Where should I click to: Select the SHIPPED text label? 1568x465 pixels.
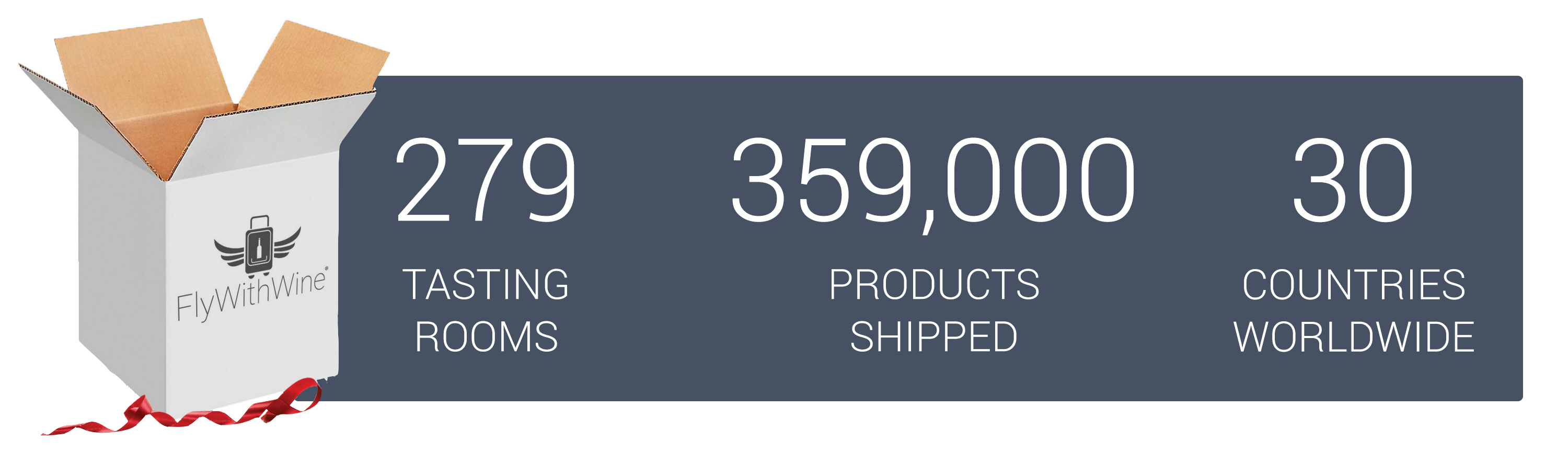click(933, 336)
